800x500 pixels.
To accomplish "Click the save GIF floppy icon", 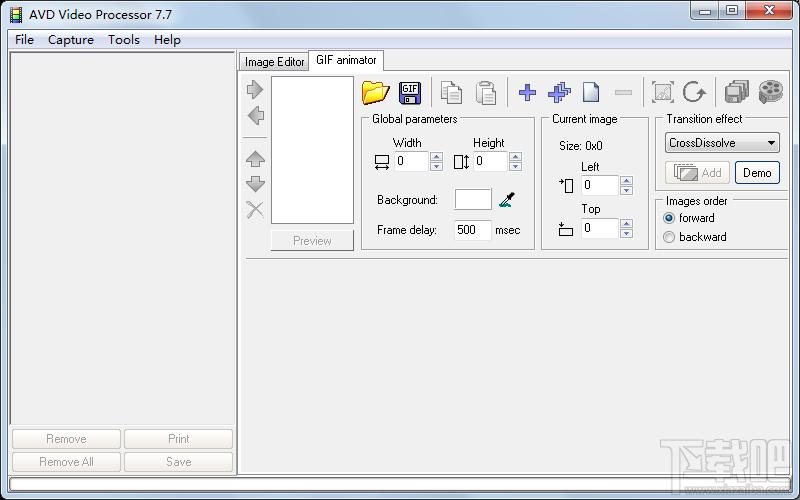I will tap(410, 92).
